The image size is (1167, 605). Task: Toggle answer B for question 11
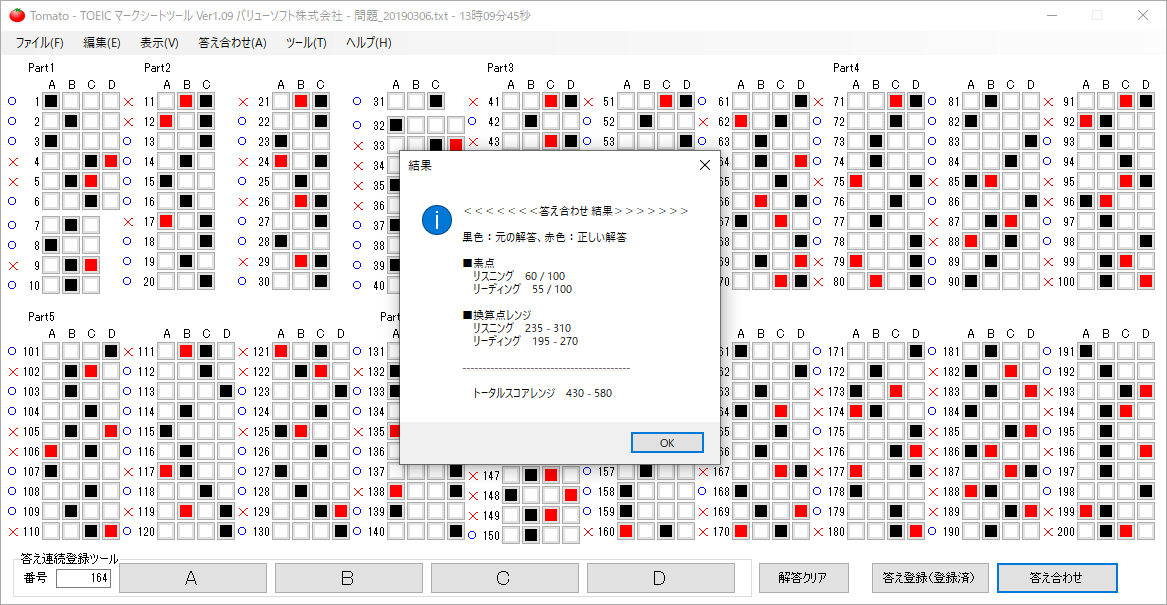point(186,101)
